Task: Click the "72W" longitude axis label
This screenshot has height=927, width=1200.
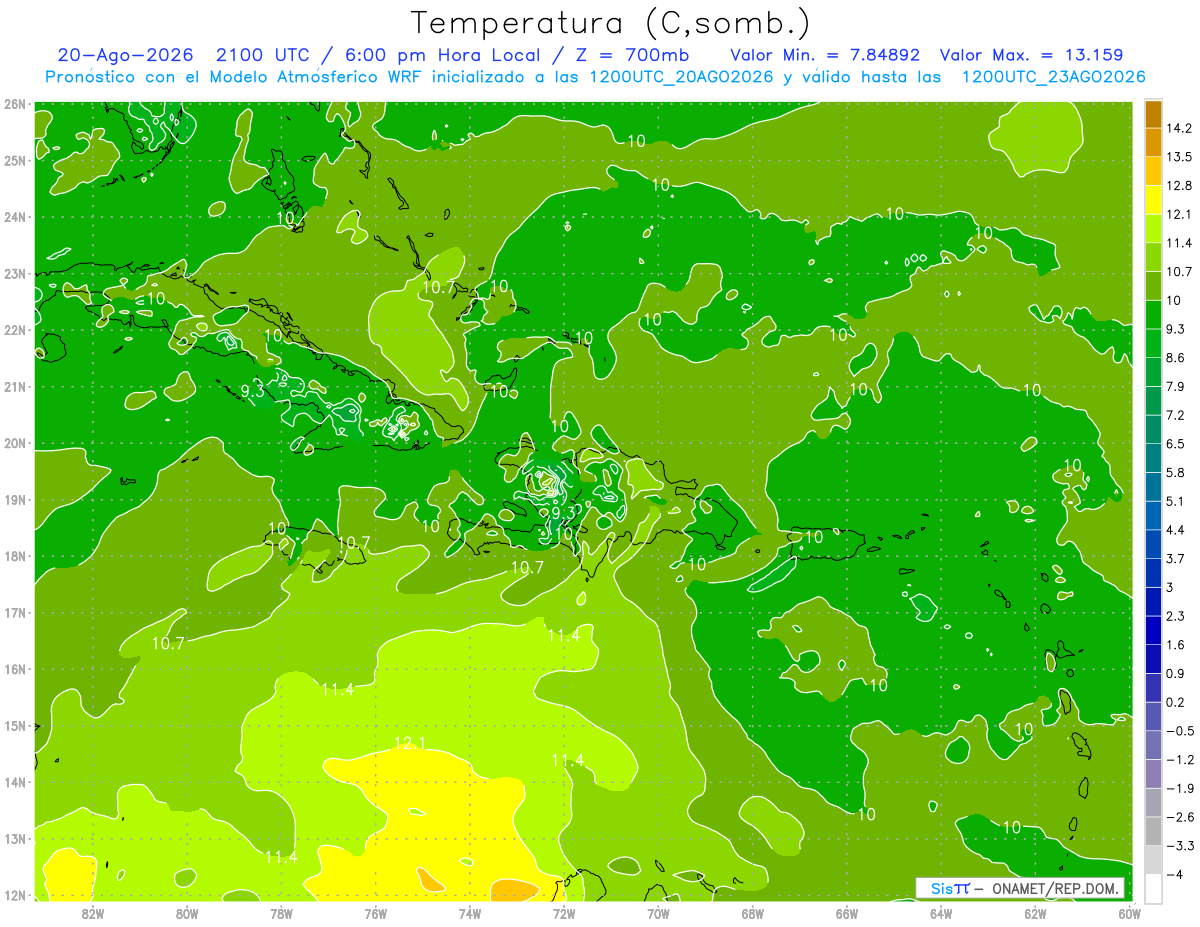Action: click(564, 913)
